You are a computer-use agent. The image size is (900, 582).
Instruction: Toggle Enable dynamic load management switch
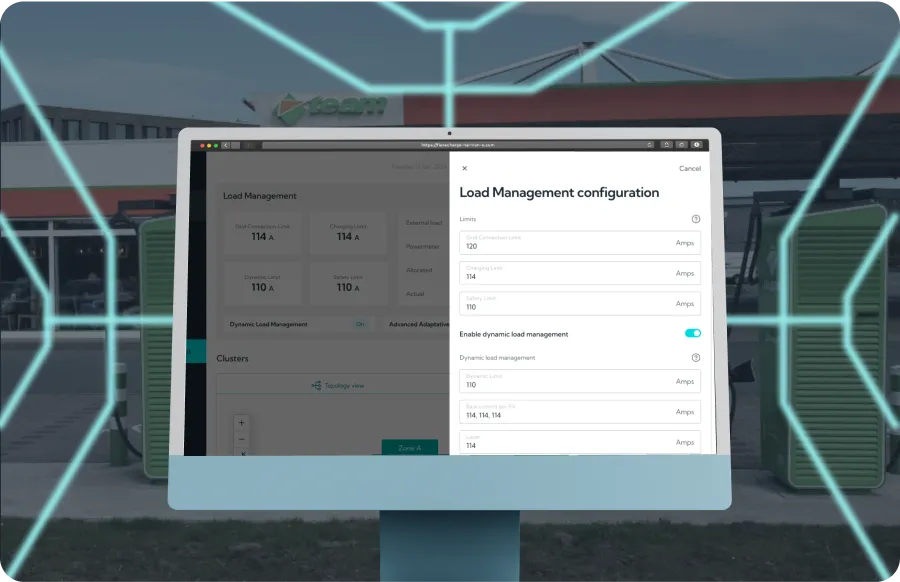click(x=693, y=333)
